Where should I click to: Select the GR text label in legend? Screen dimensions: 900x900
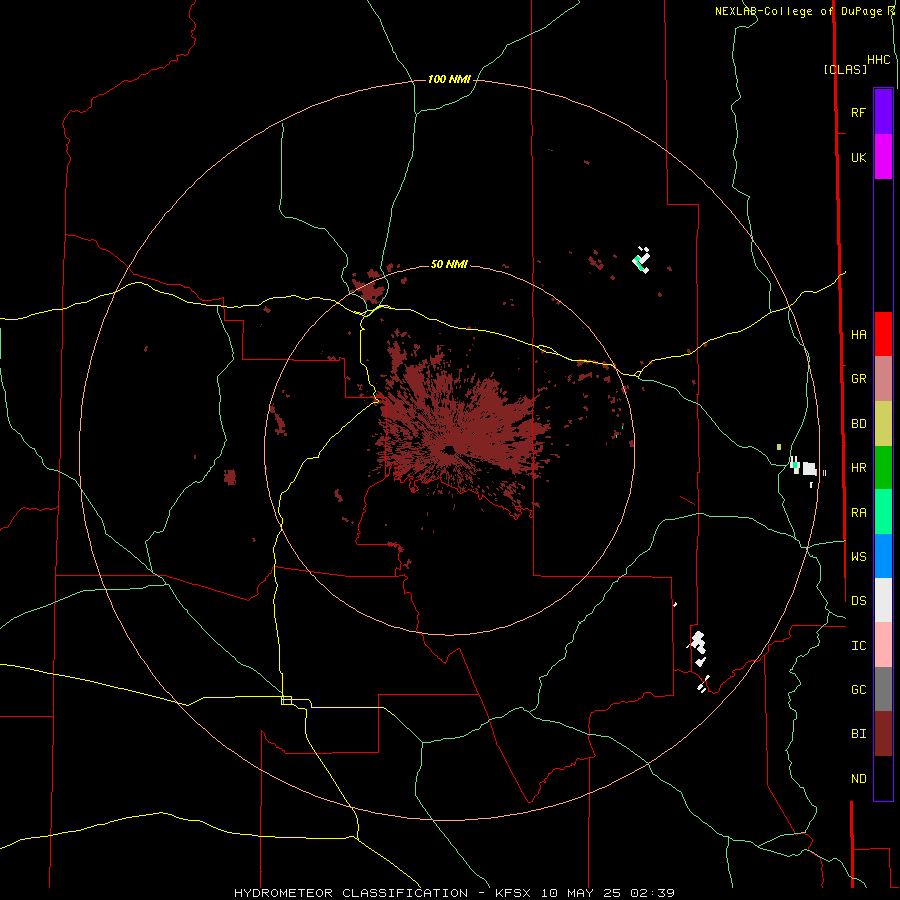pos(858,379)
